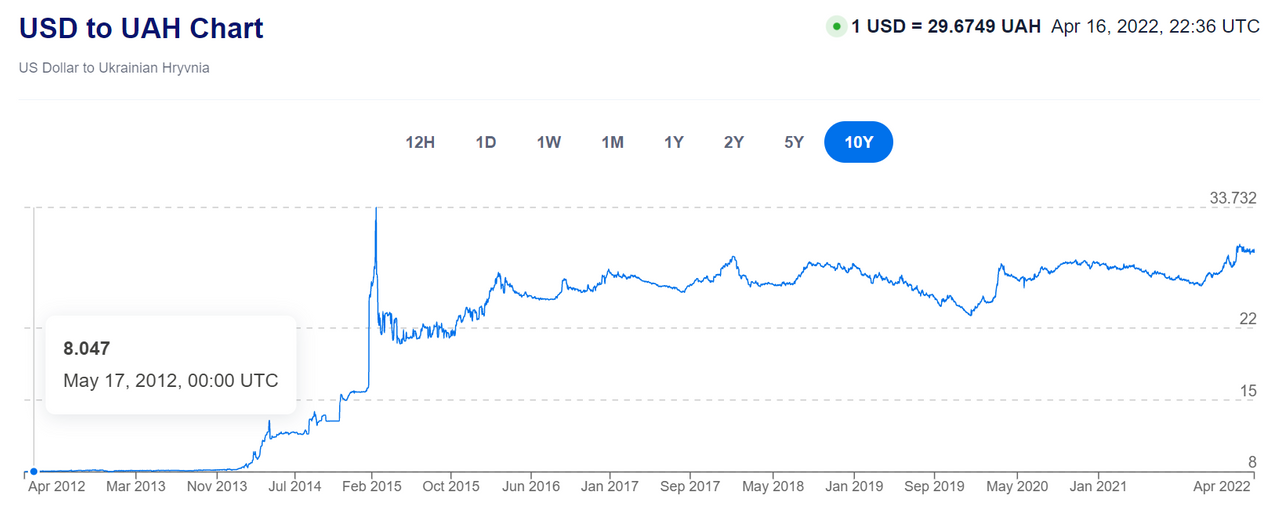
Task: Choose the 5Y time range
Action: click(x=794, y=142)
